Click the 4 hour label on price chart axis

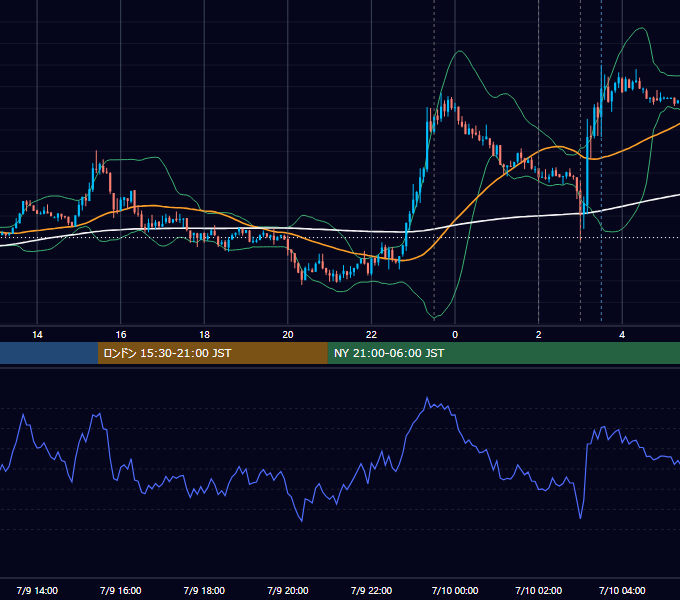622,335
